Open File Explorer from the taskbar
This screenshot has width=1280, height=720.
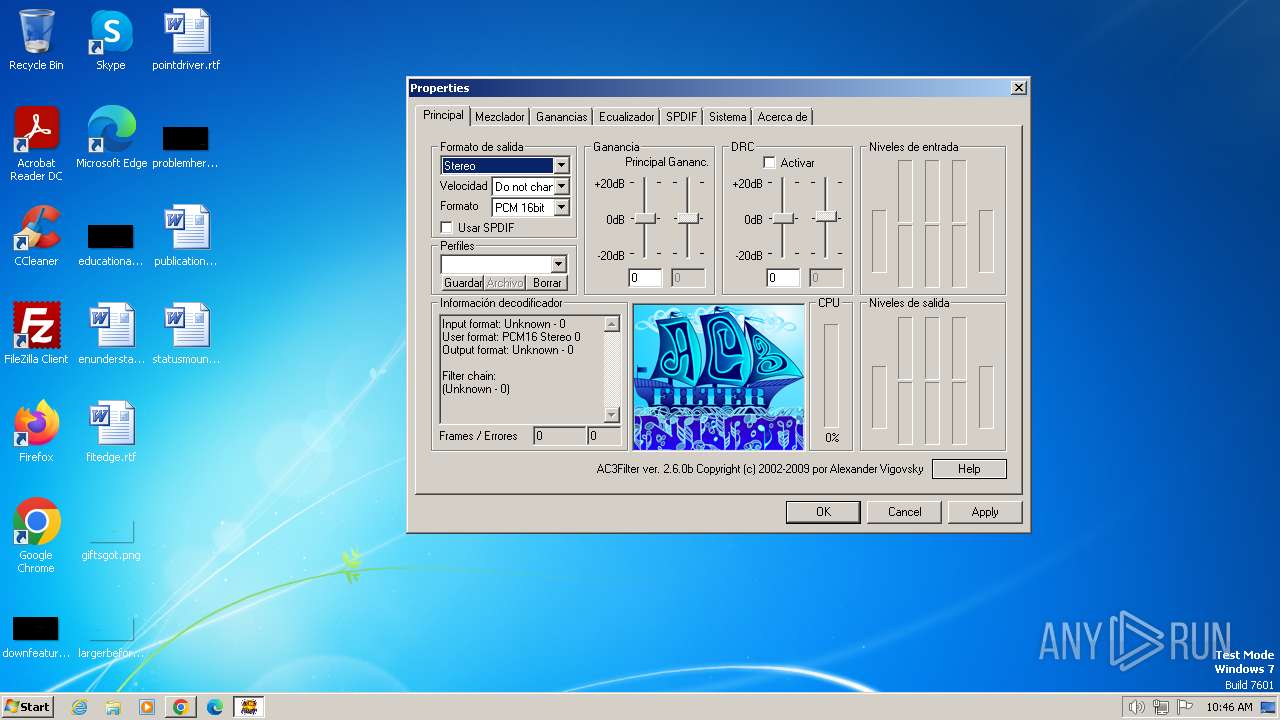point(113,707)
